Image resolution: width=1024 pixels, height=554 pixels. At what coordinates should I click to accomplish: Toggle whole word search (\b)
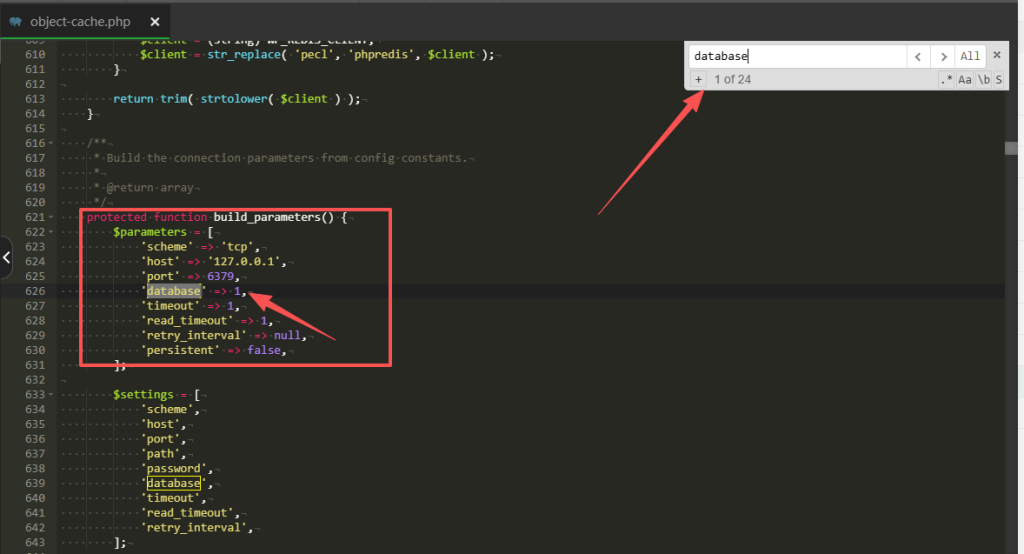pyautogui.click(x=983, y=80)
